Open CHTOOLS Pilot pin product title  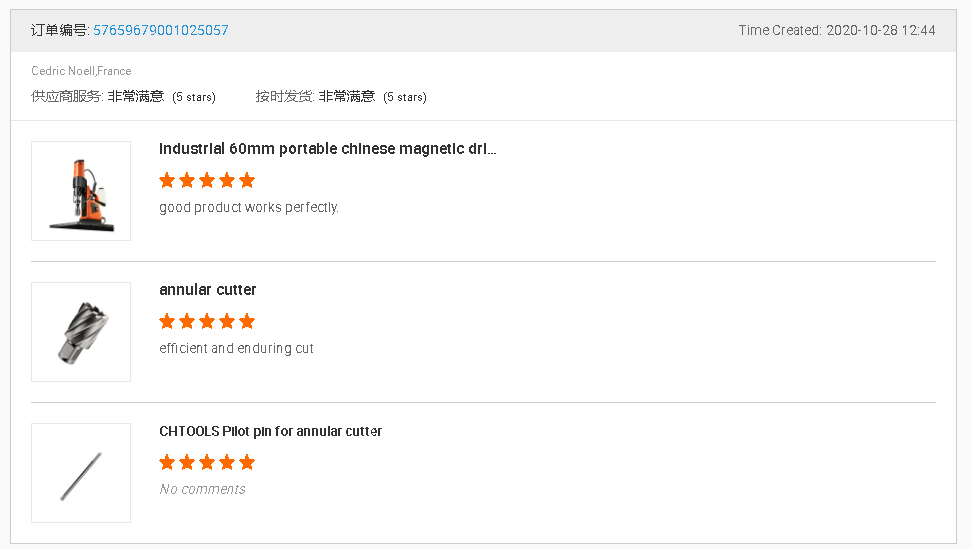click(270, 432)
